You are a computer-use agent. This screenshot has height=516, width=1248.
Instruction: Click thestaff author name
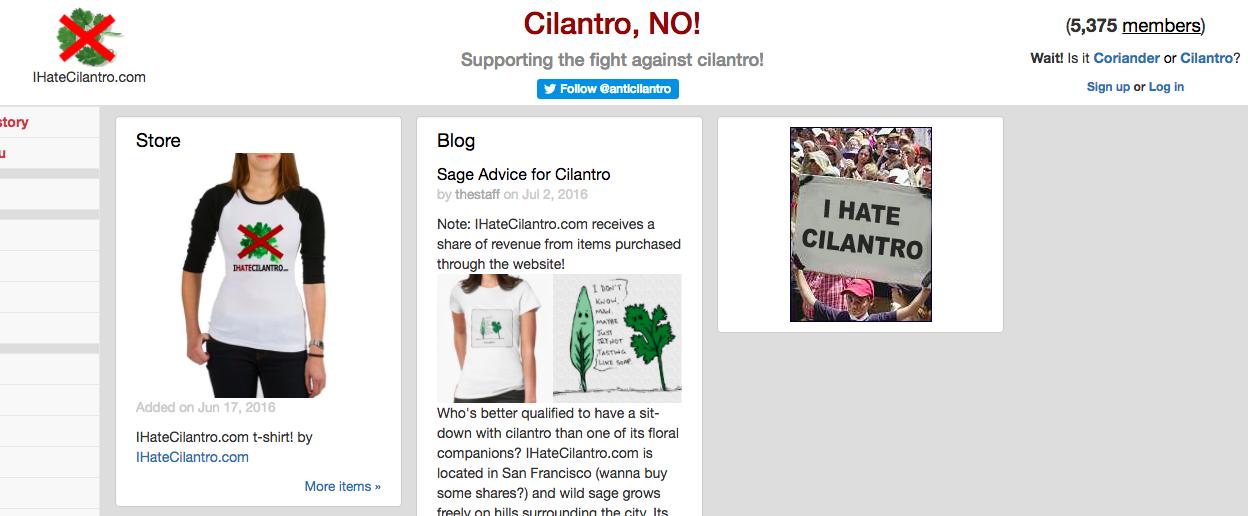click(477, 194)
